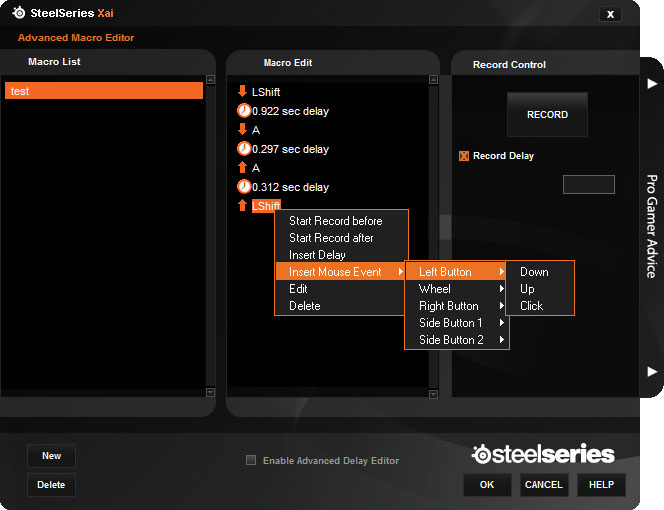
Task: Expand the Side Button 1 submenu arrow
Action: tap(501, 322)
